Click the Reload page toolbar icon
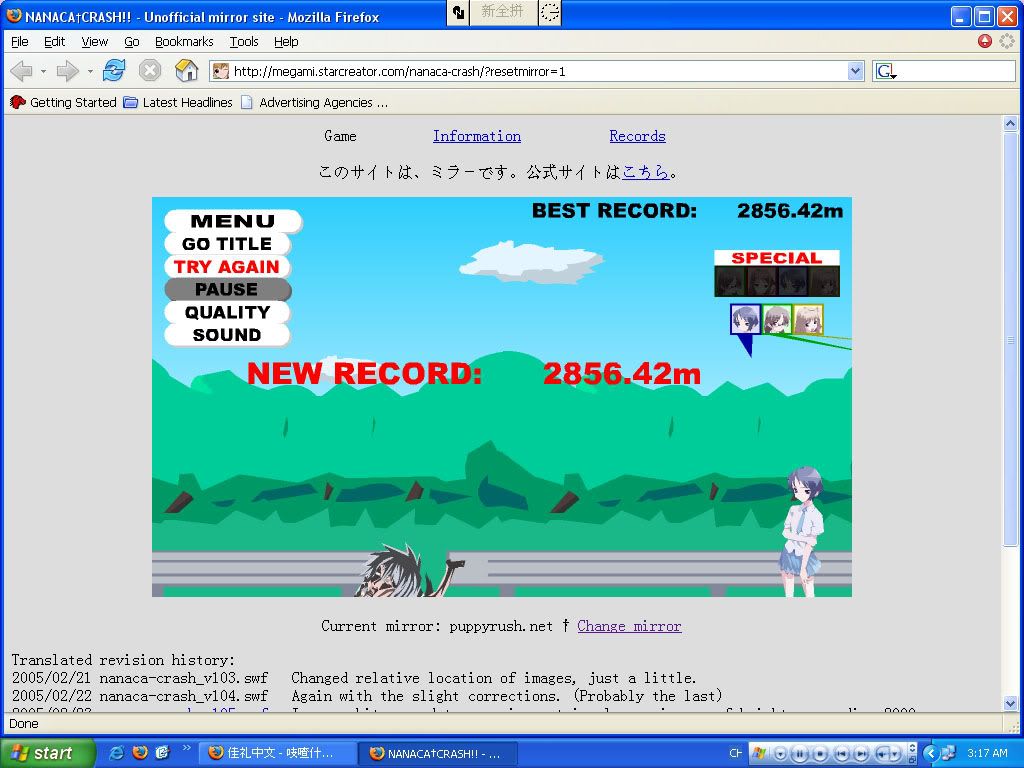This screenshot has width=1024, height=768. (114, 71)
